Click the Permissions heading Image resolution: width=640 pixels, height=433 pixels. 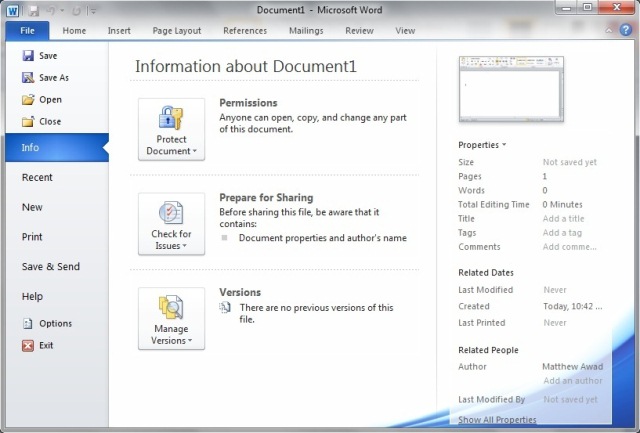pyautogui.click(x=248, y=103)
